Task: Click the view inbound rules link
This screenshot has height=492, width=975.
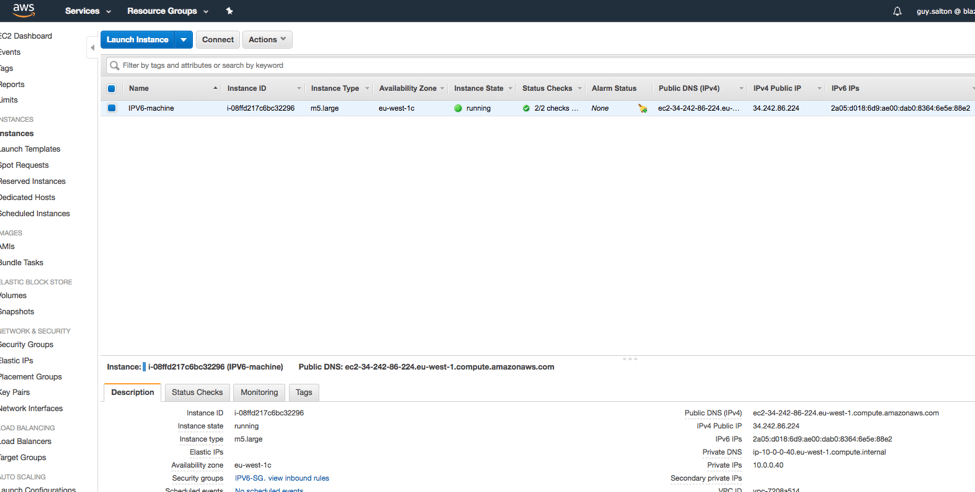Action: point(298,478)
